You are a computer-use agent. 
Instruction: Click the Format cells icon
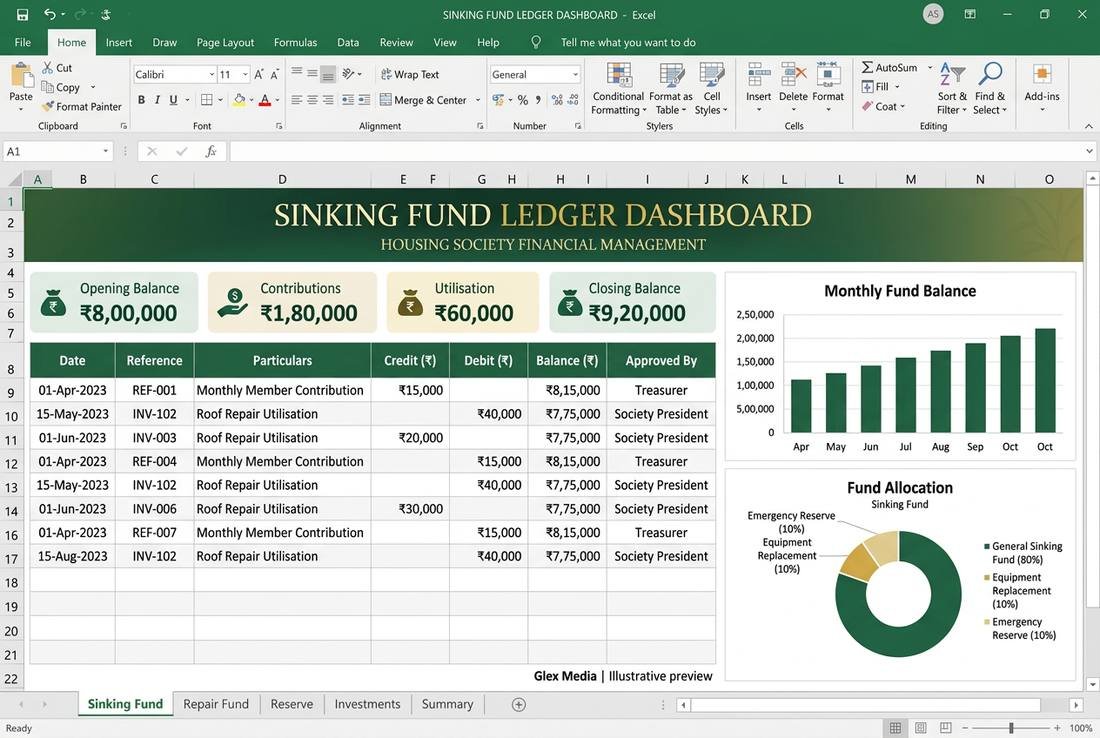coord(828,74)
